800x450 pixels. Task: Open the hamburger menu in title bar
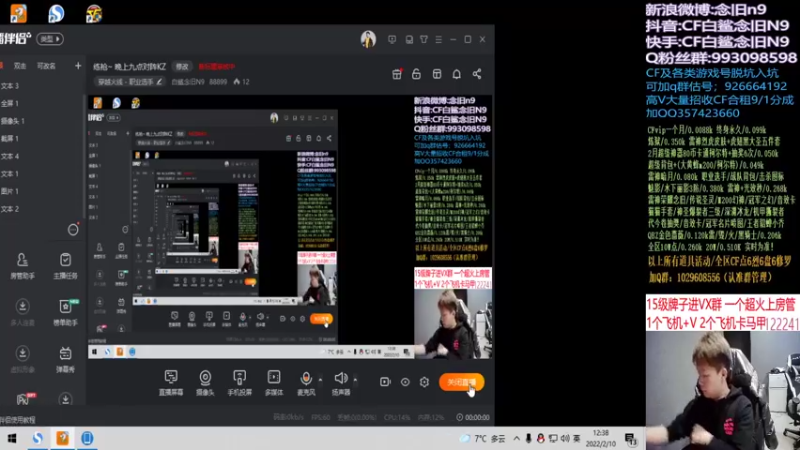point(439,39)
